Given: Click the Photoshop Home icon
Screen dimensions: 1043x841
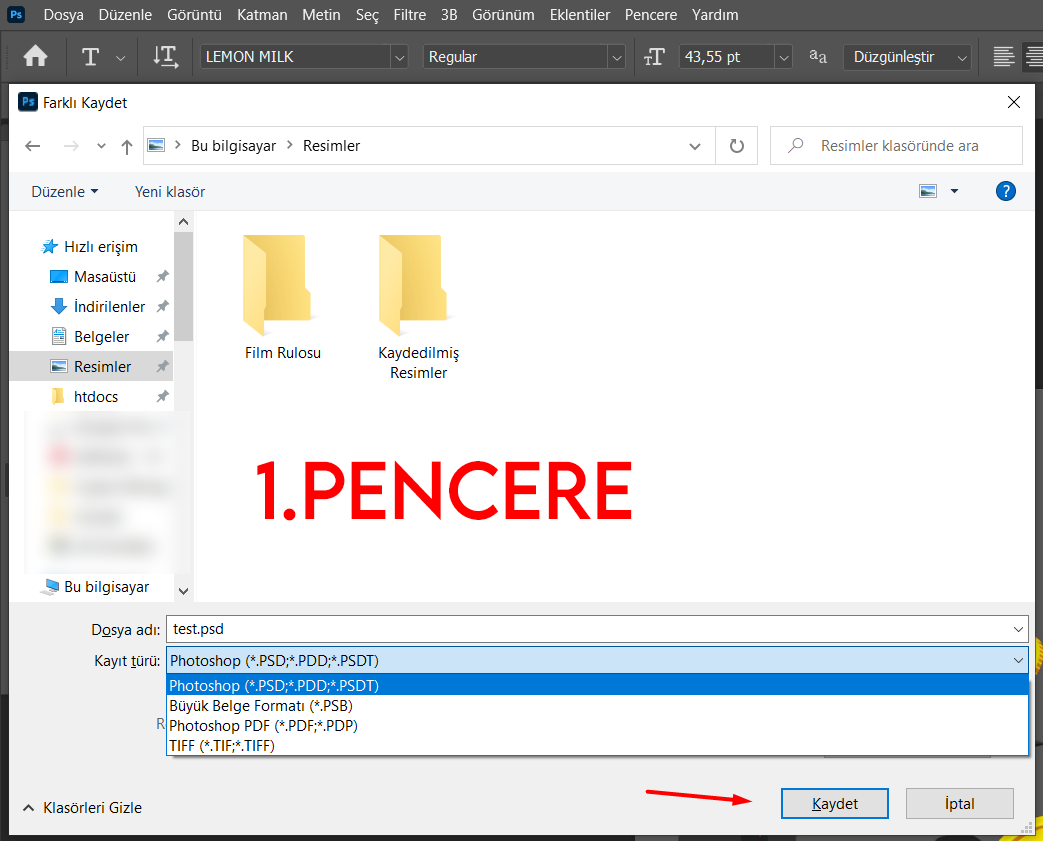Looking at the screenshot, I should point(35,57).
